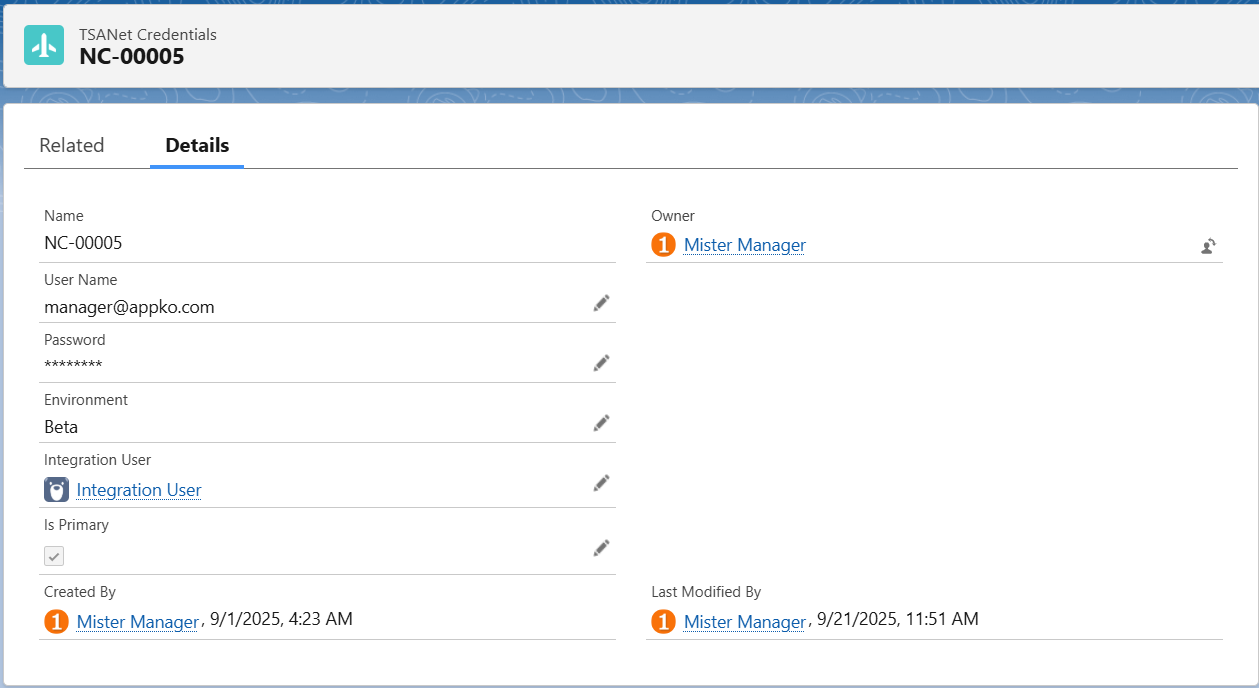Click the Password edit pencil icon
1259x688 pixels.
click(601, 363)
